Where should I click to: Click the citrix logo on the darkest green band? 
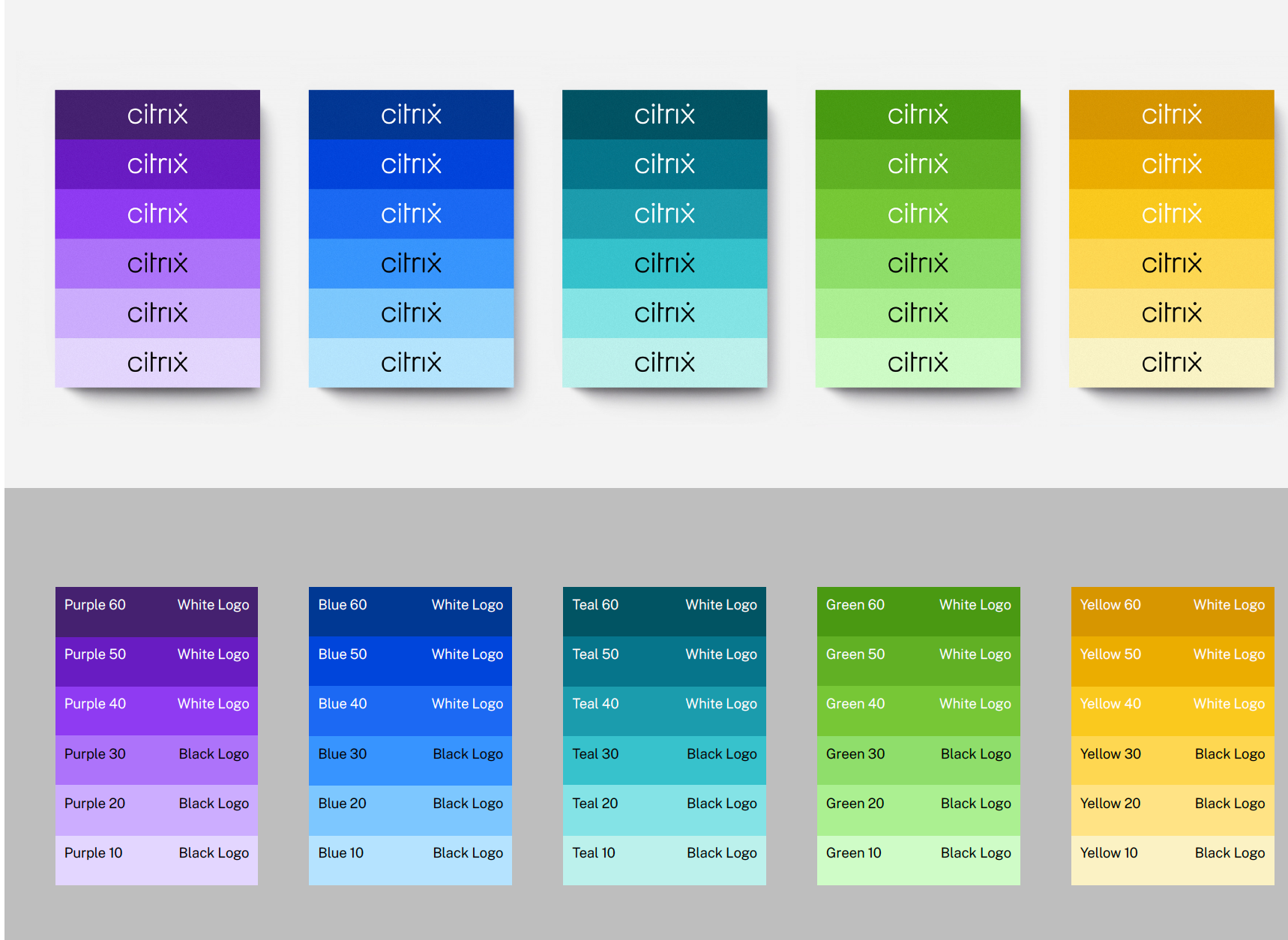(918, 115)
